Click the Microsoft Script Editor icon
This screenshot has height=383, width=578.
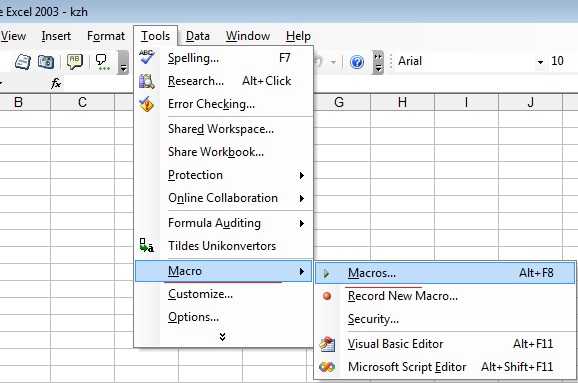point(327,367)
